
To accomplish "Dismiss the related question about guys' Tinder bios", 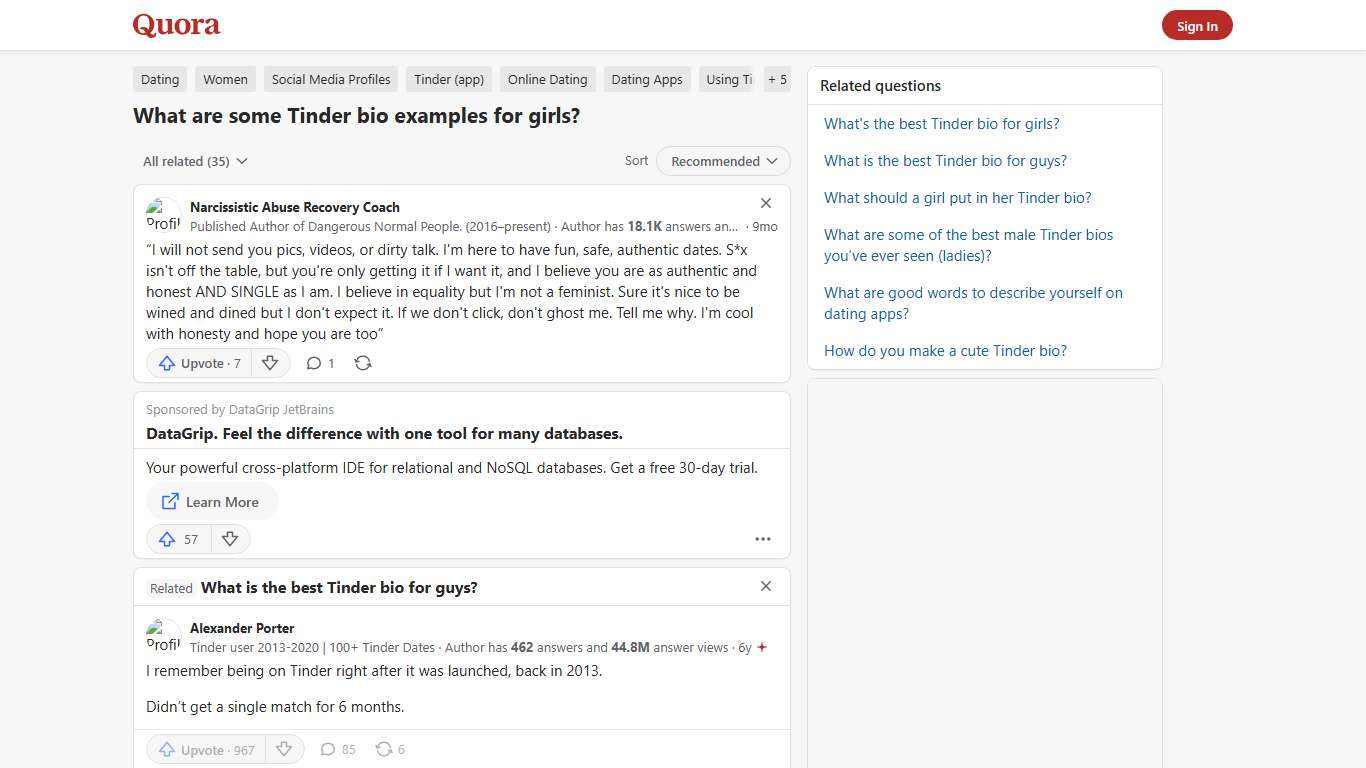I will (x=765, y=586).
